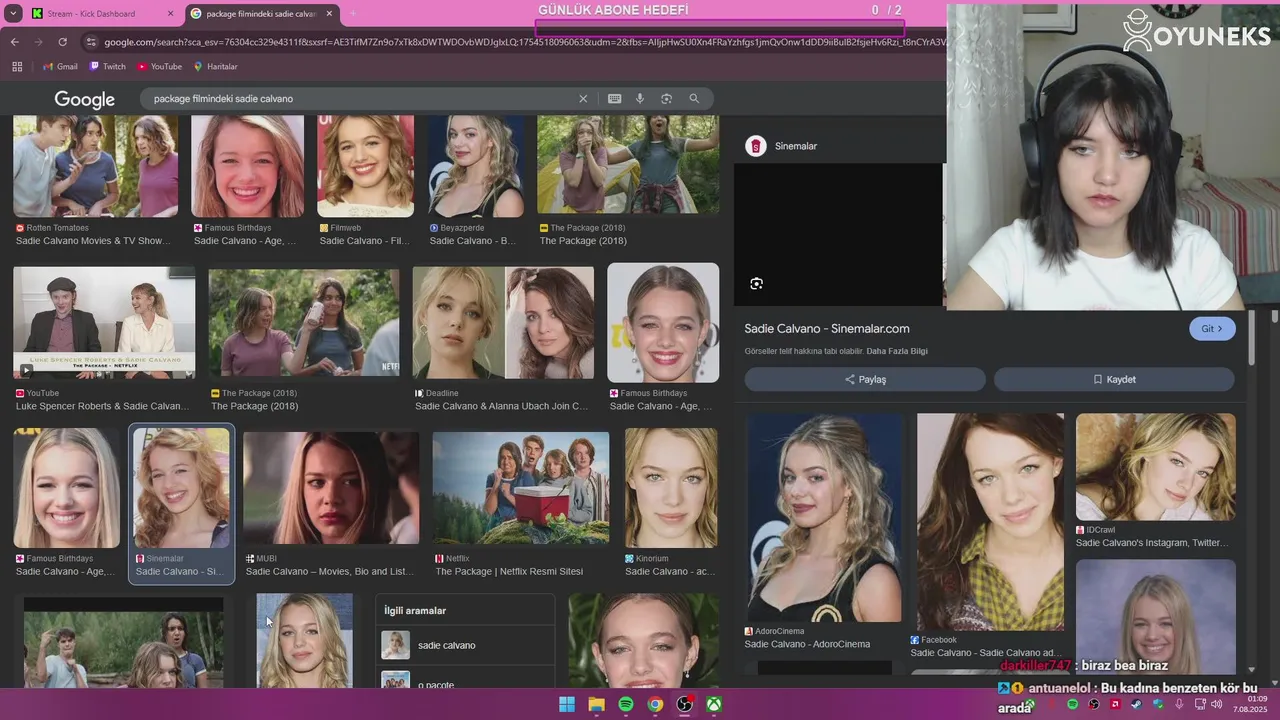Open Steam tray icon
Image resolution: width=1280 pixels, height=720 pixels.
click(1137, 705)
